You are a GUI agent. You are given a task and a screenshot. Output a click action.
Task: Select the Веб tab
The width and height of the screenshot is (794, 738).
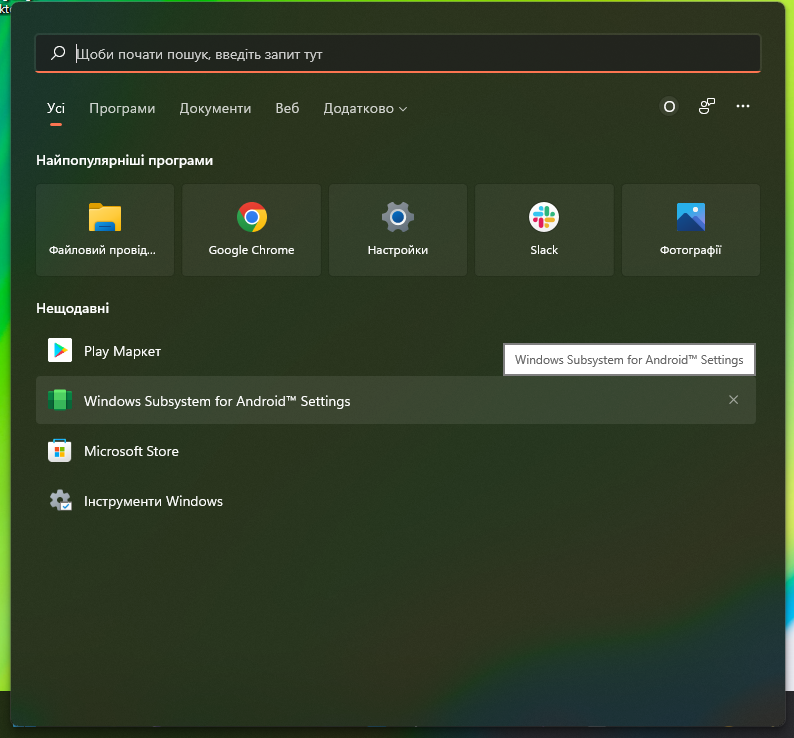click(287, 108)
